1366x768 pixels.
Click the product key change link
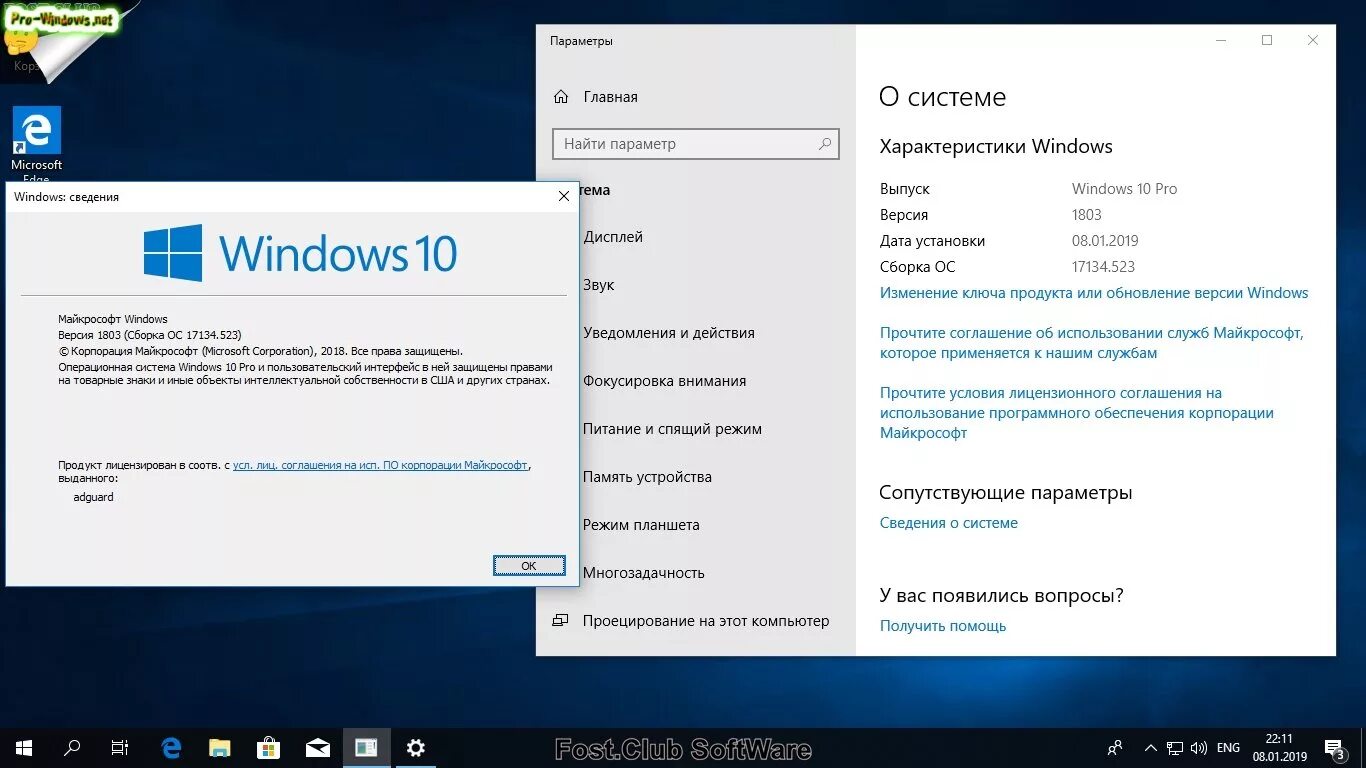[x=1094, y=293]
